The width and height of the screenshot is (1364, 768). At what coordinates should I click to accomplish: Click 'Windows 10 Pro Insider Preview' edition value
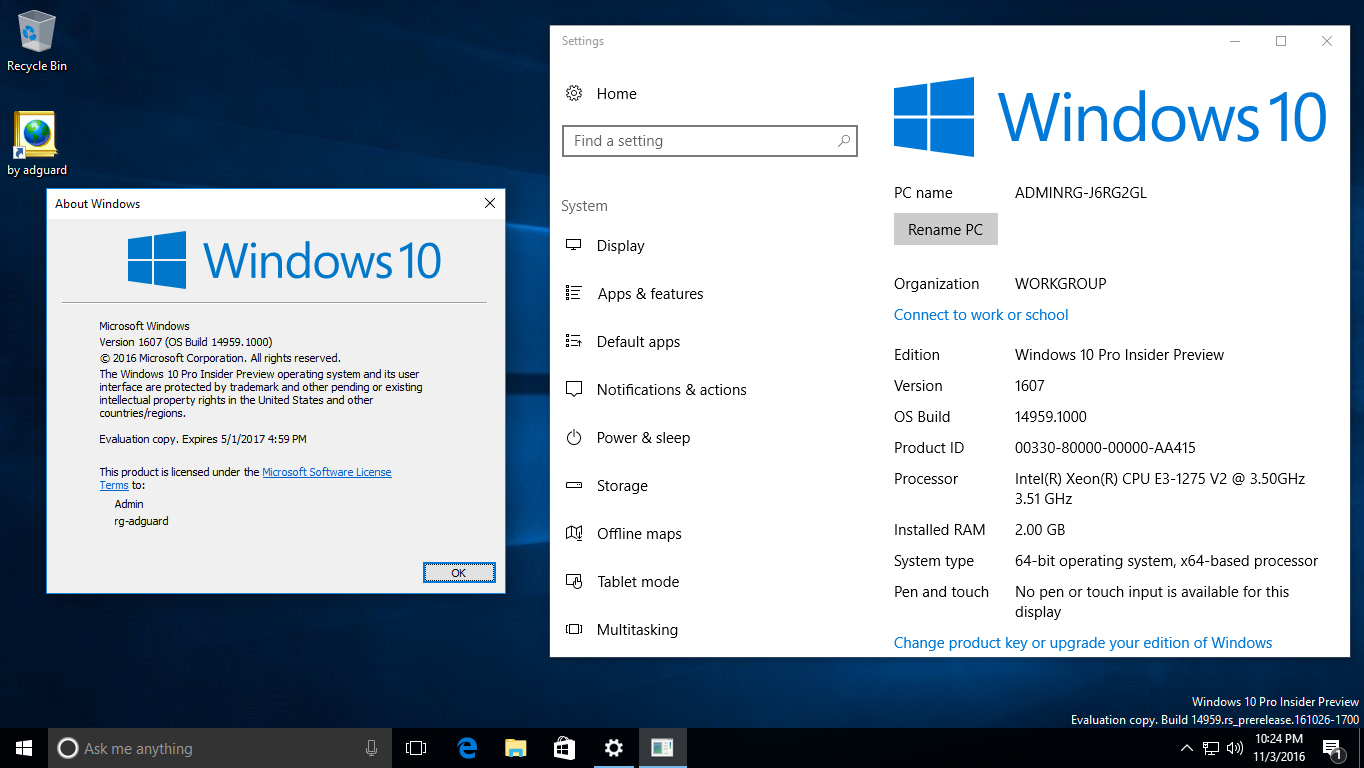[1119, 354]
